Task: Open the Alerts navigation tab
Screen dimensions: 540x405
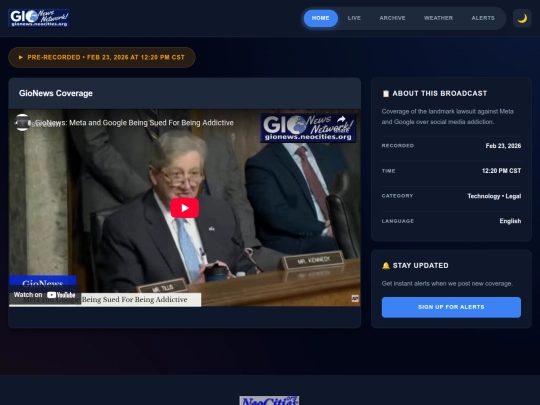Action: tap(483, 18)
